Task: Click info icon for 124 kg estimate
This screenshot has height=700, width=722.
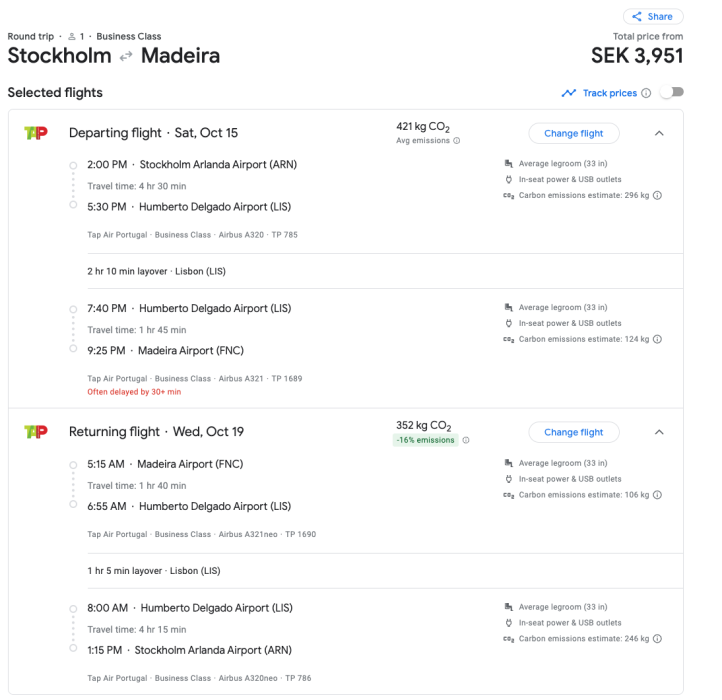Action: (x=657, y=339)
